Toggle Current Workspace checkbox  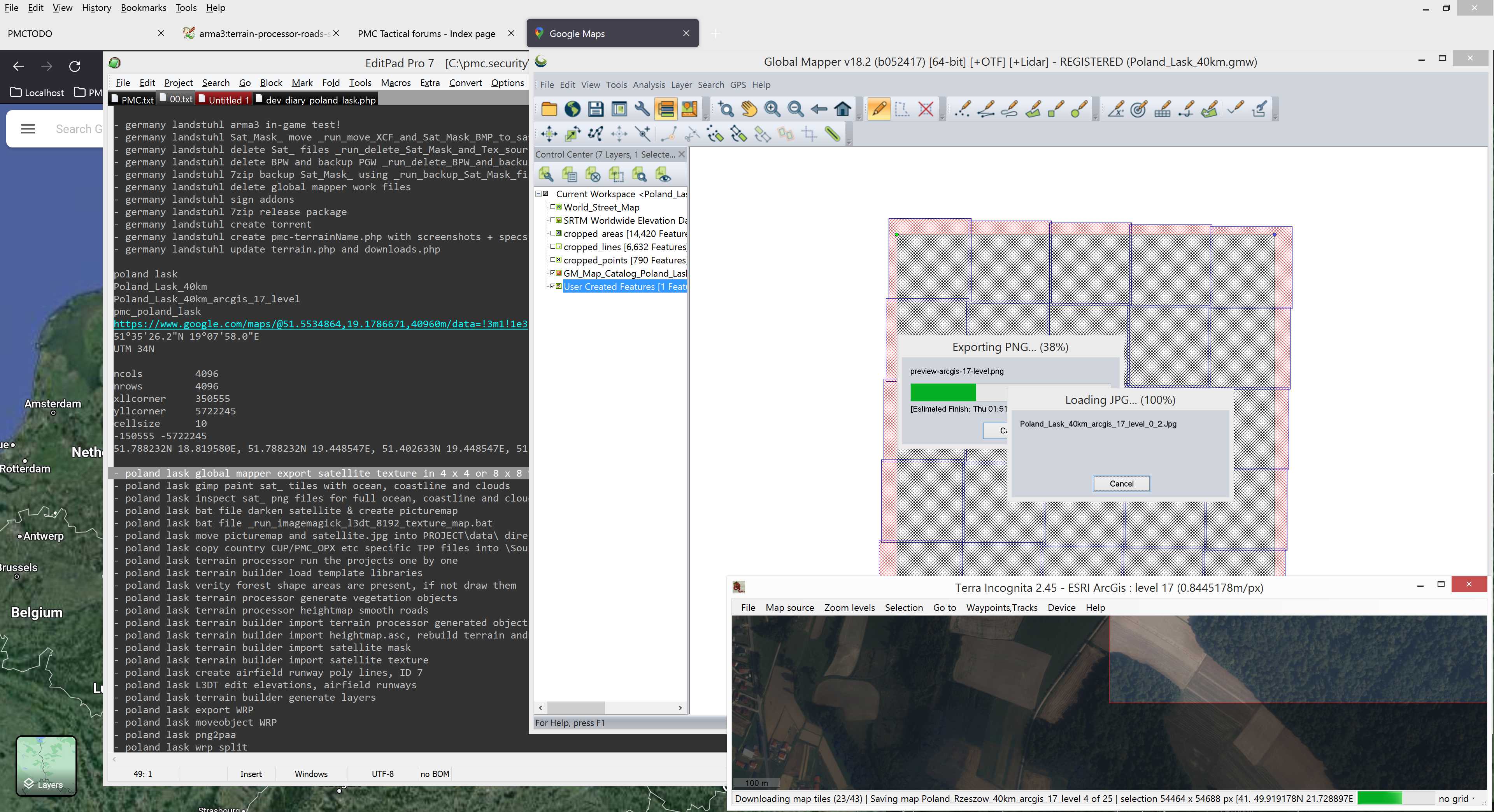point(546,194)
